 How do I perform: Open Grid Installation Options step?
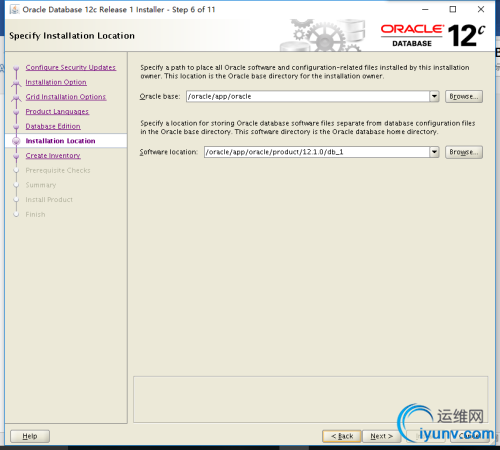(66, 97)
